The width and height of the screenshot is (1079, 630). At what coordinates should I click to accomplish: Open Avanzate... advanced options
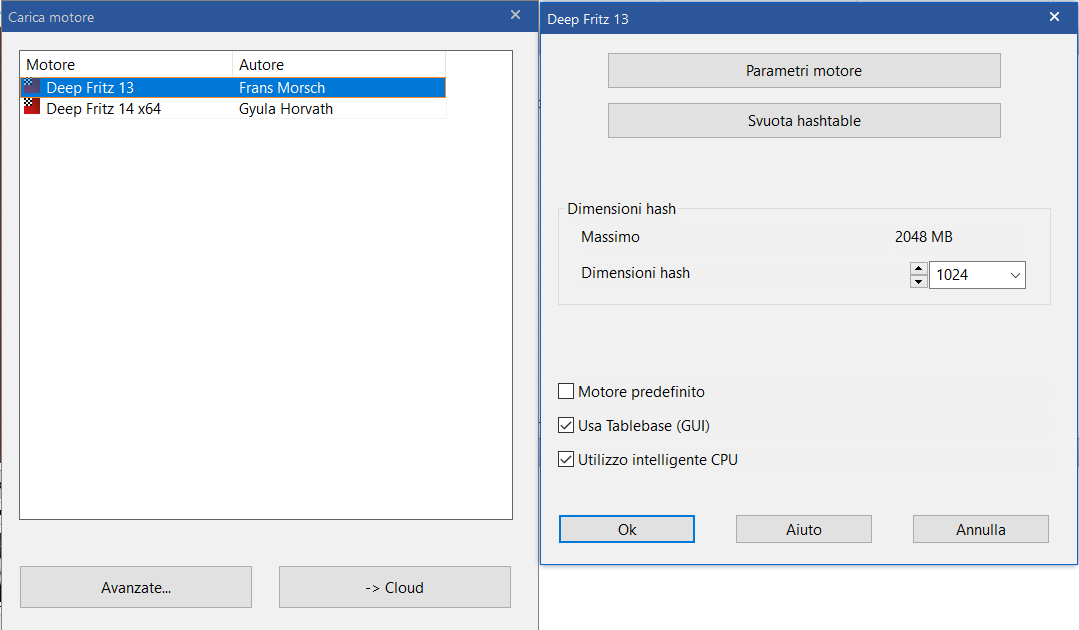coord(136,587)
